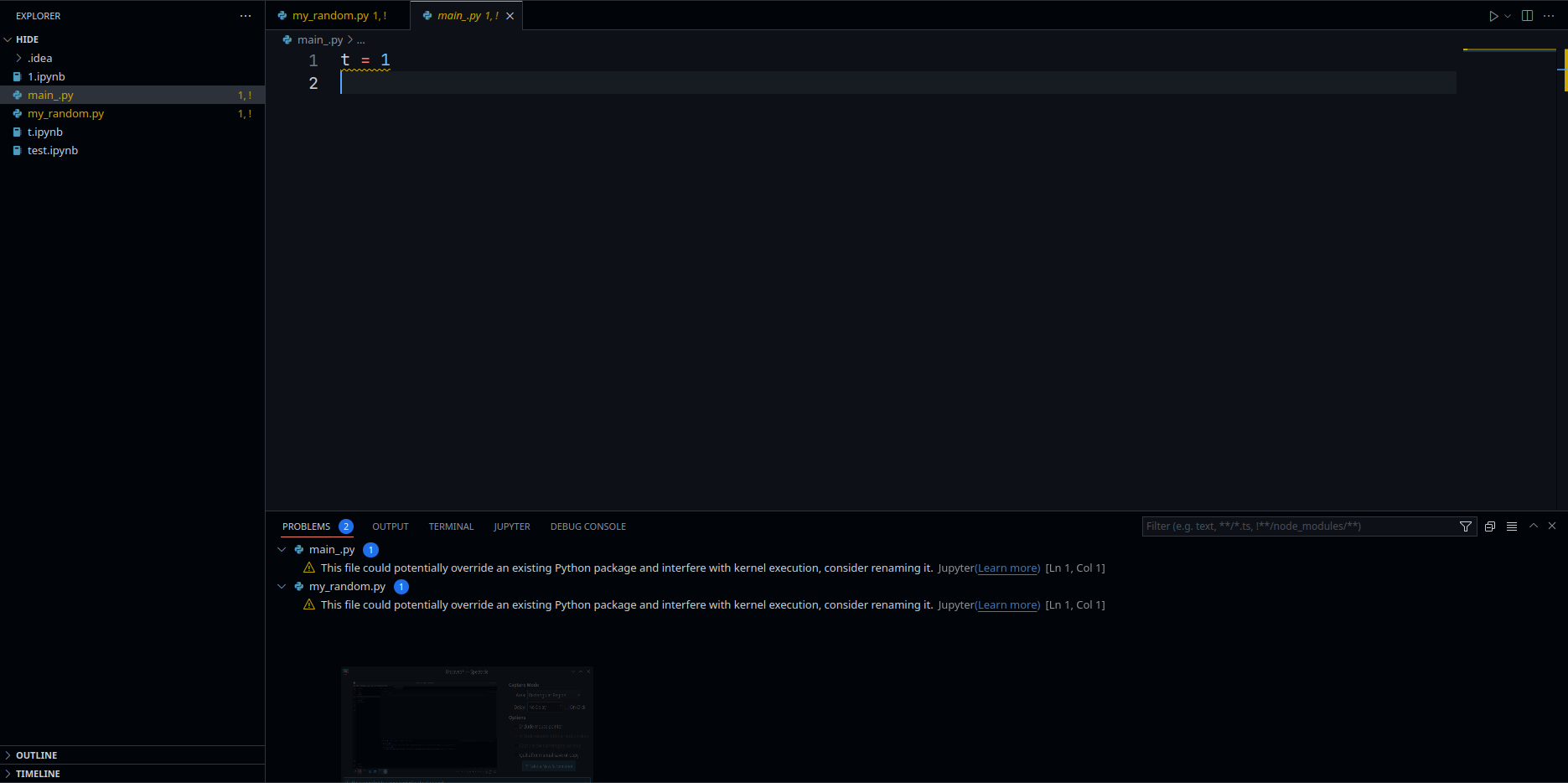Toggle the Collapse All icon in Problems
Screen dimensions: 1568x783
tap(1490, 526)
